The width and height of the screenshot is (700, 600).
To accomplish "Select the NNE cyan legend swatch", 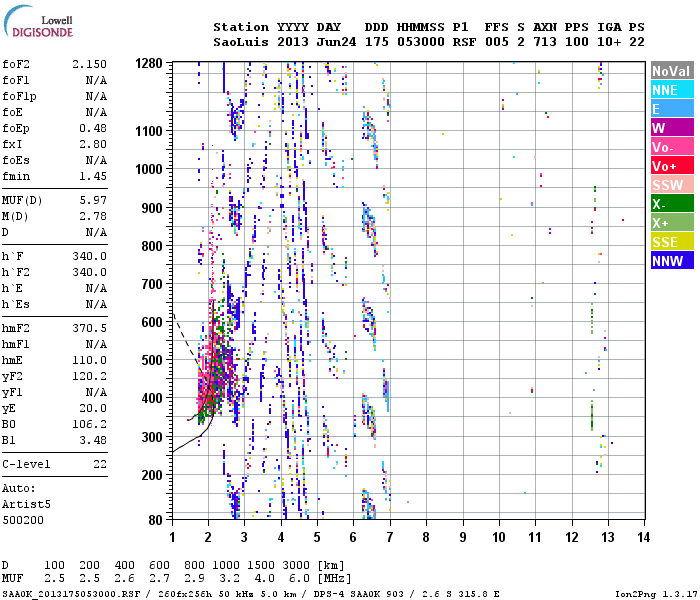I will (x=672, y=90).
